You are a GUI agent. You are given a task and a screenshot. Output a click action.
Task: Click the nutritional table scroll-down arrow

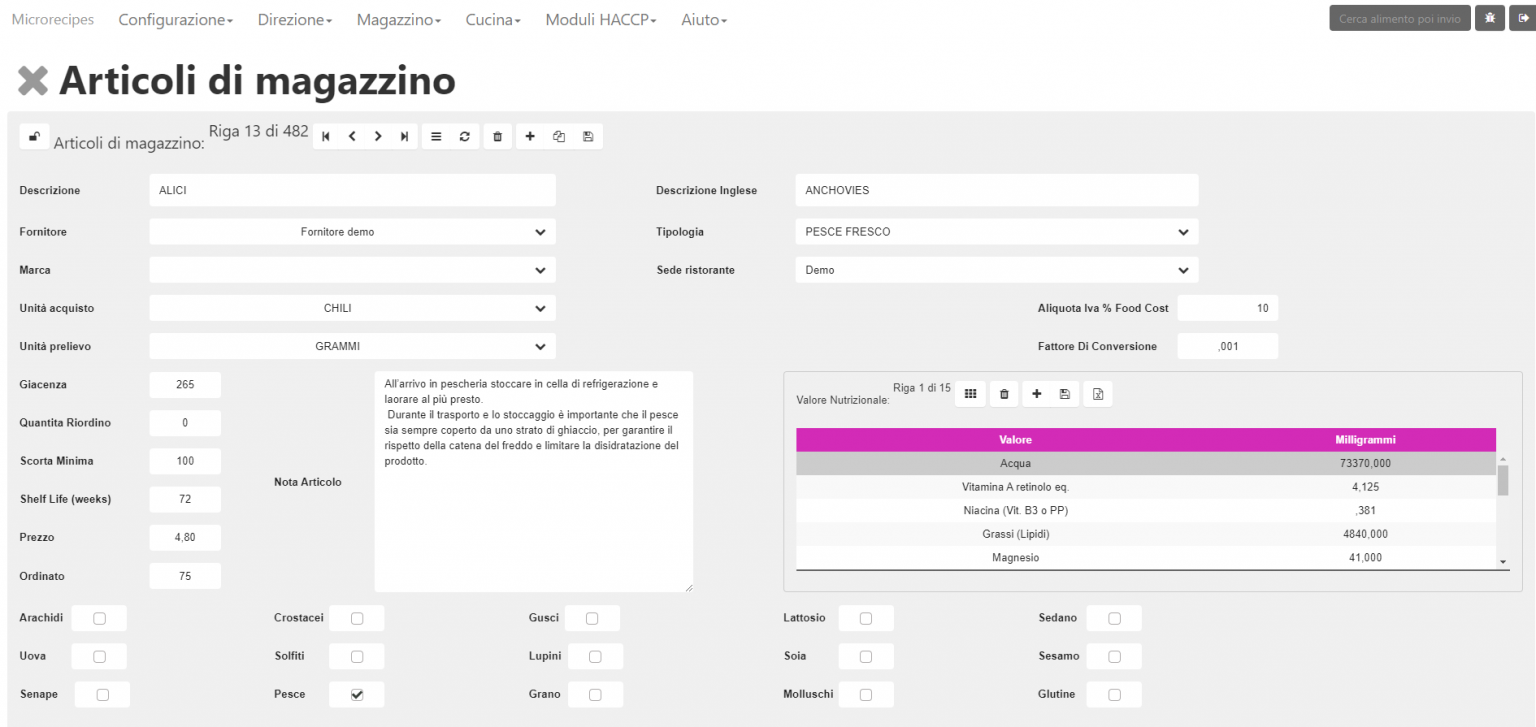point(1502,563)
